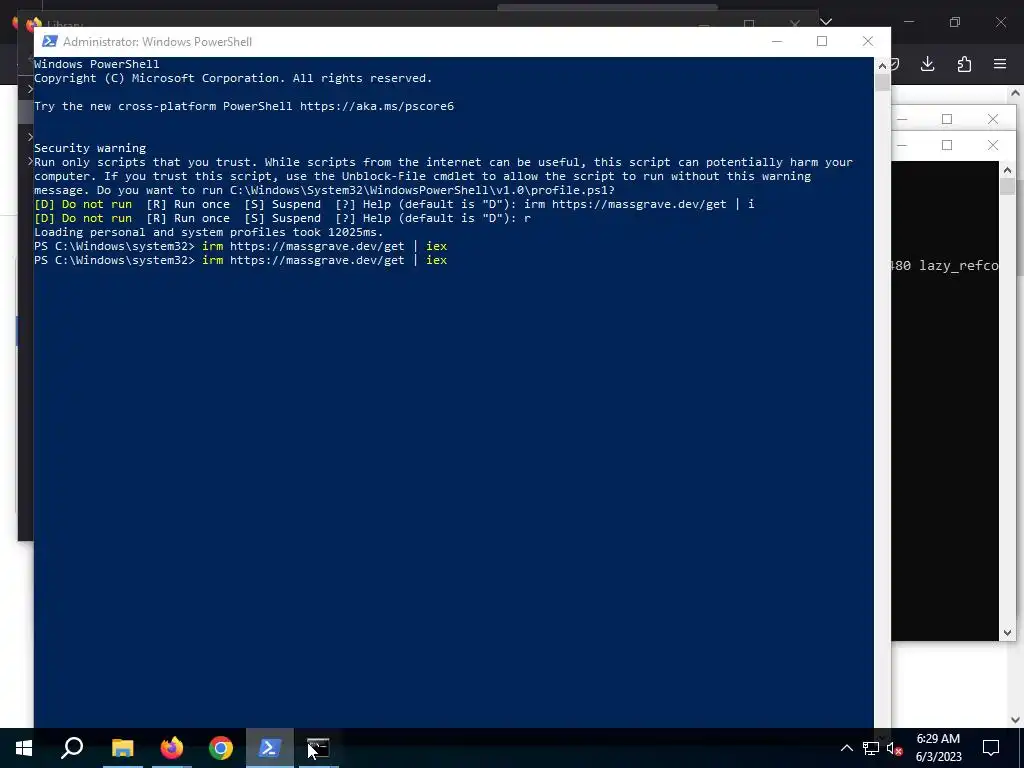Close the lower background console window
This screenshot has width=1024, height=768.
(x=993, y=145)
